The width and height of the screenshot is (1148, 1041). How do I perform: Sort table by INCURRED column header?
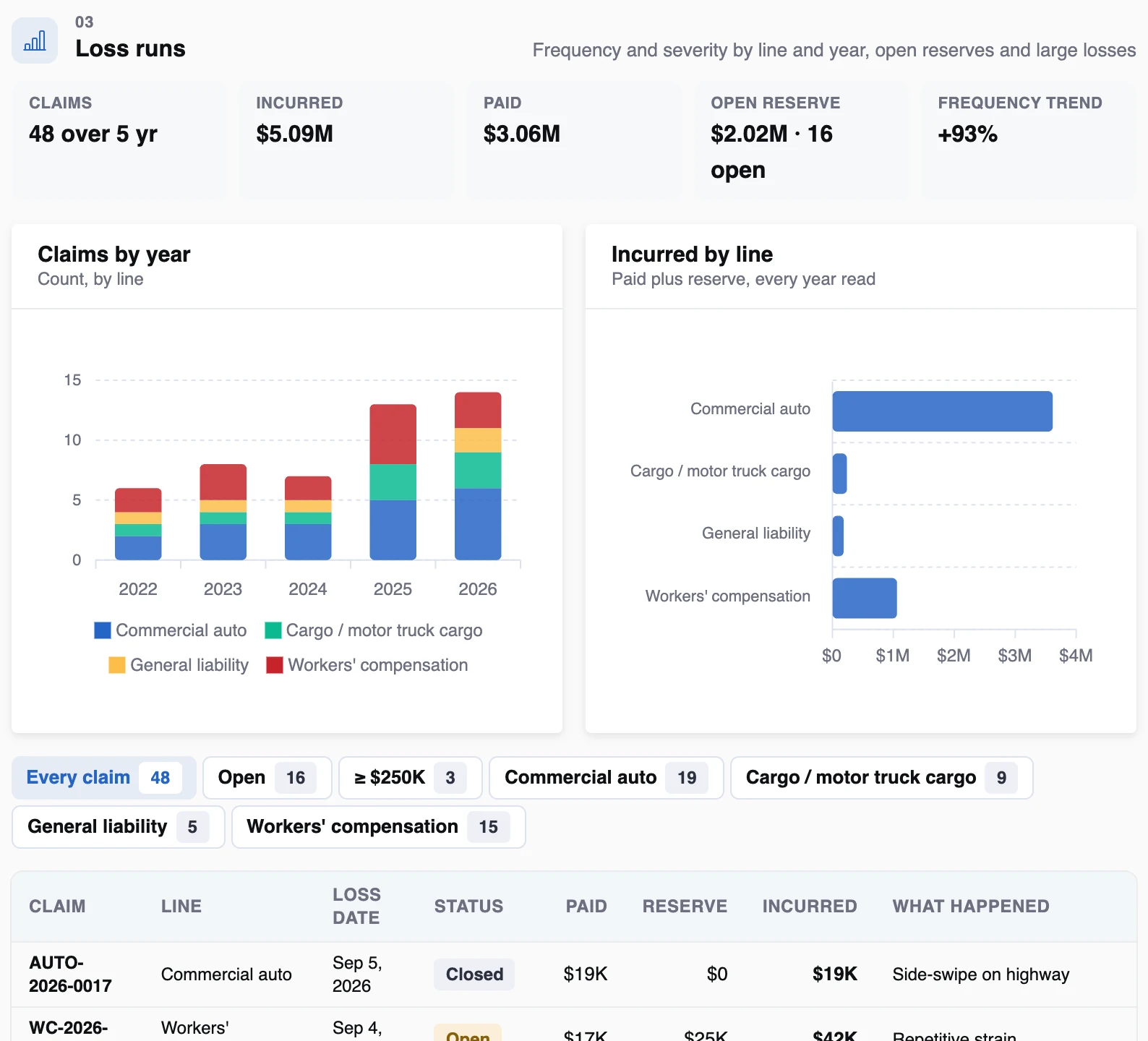810,907
